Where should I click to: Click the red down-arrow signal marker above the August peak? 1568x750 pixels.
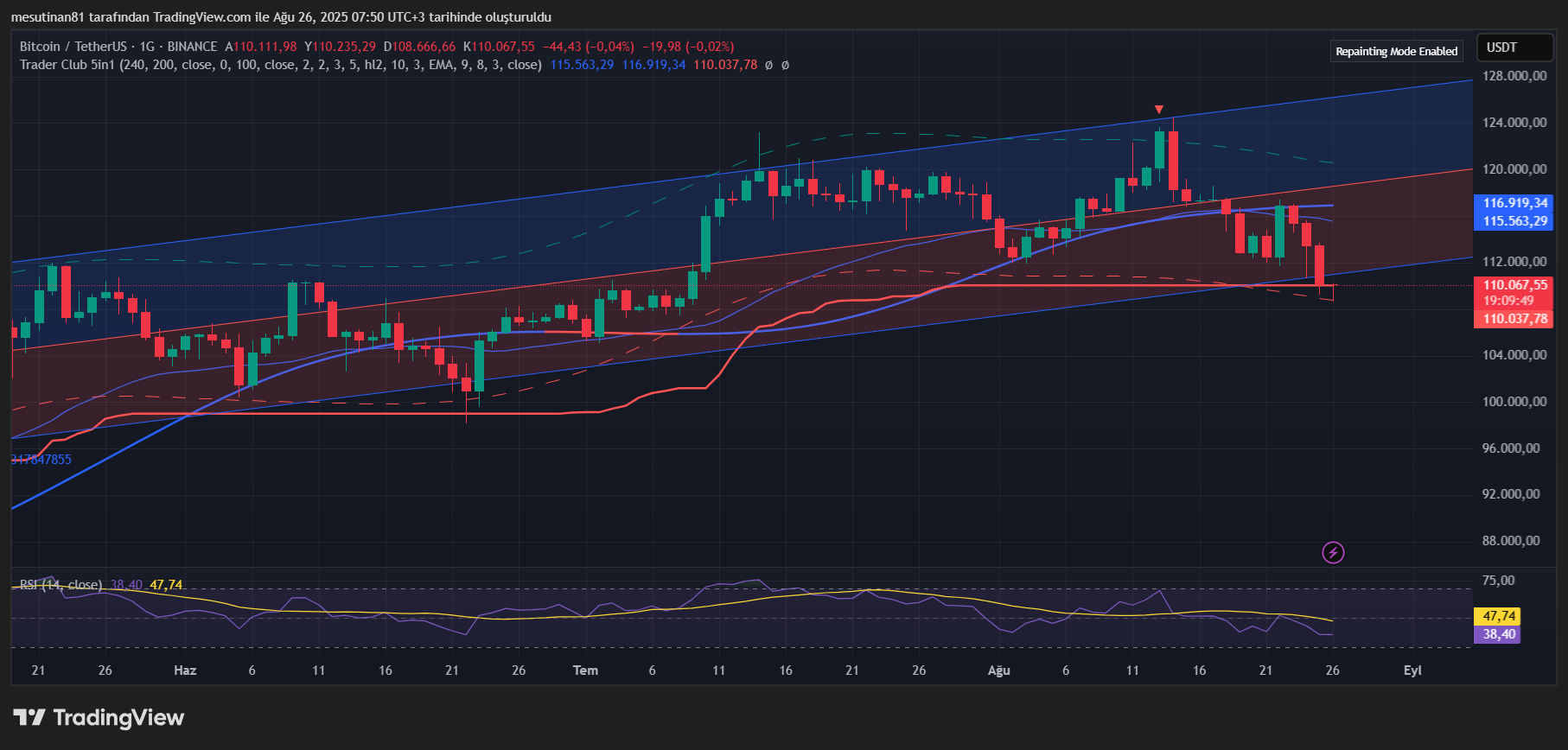click(x=1158, y=110)
